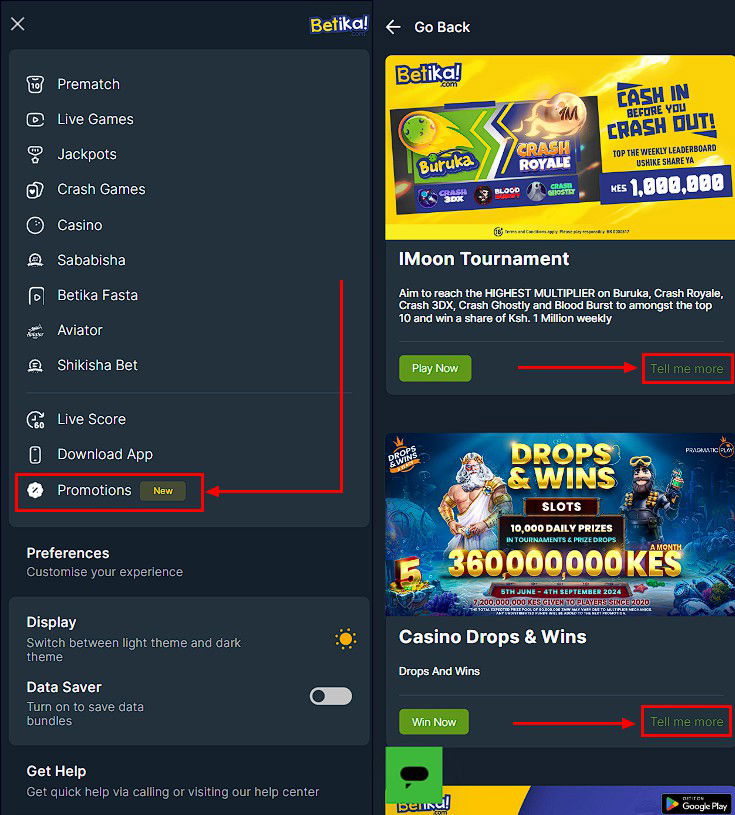This screenshot has height=815, width=735.
Task: Go back using the arrow
Action: coord(393,27)
